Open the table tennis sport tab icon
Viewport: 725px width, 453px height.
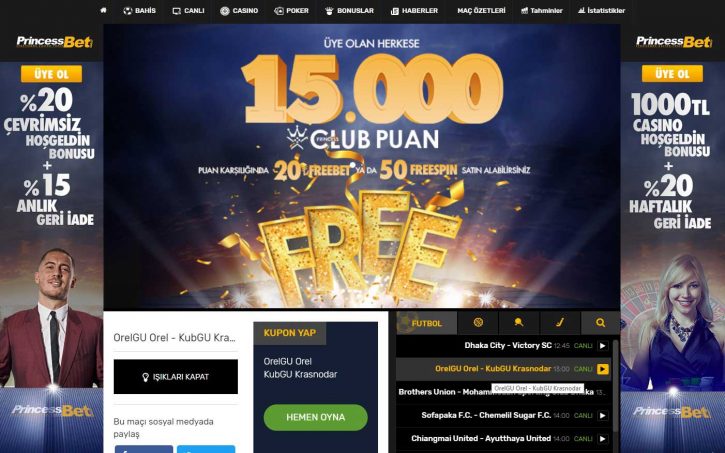tap(519, 323)
